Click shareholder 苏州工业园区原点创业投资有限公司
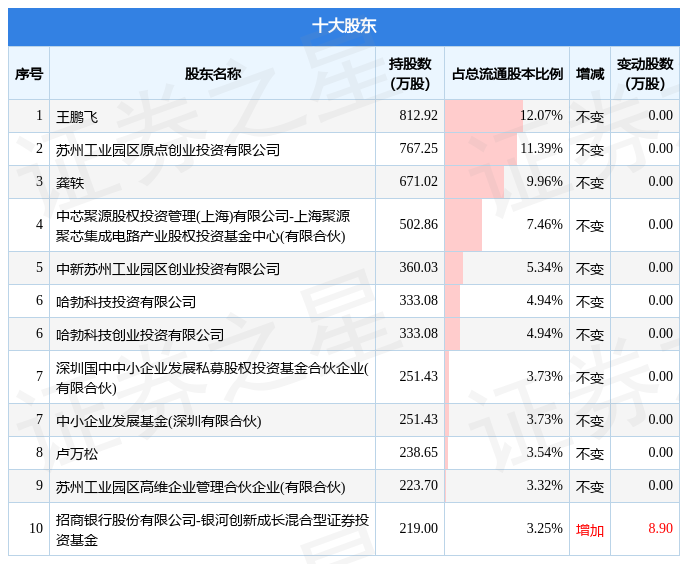The image size is (680, 564). [168, 150]
